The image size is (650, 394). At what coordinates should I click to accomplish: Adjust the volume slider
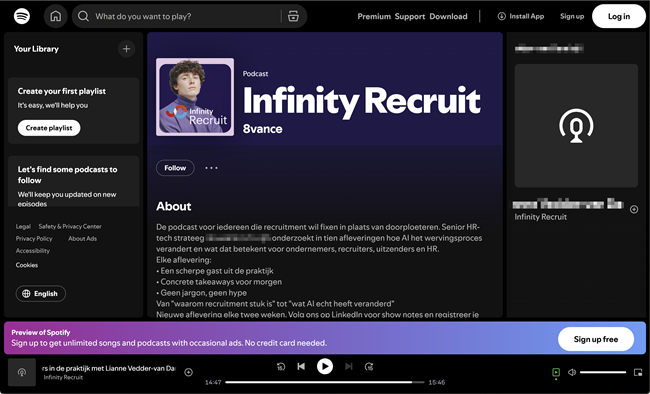point(603,372)
